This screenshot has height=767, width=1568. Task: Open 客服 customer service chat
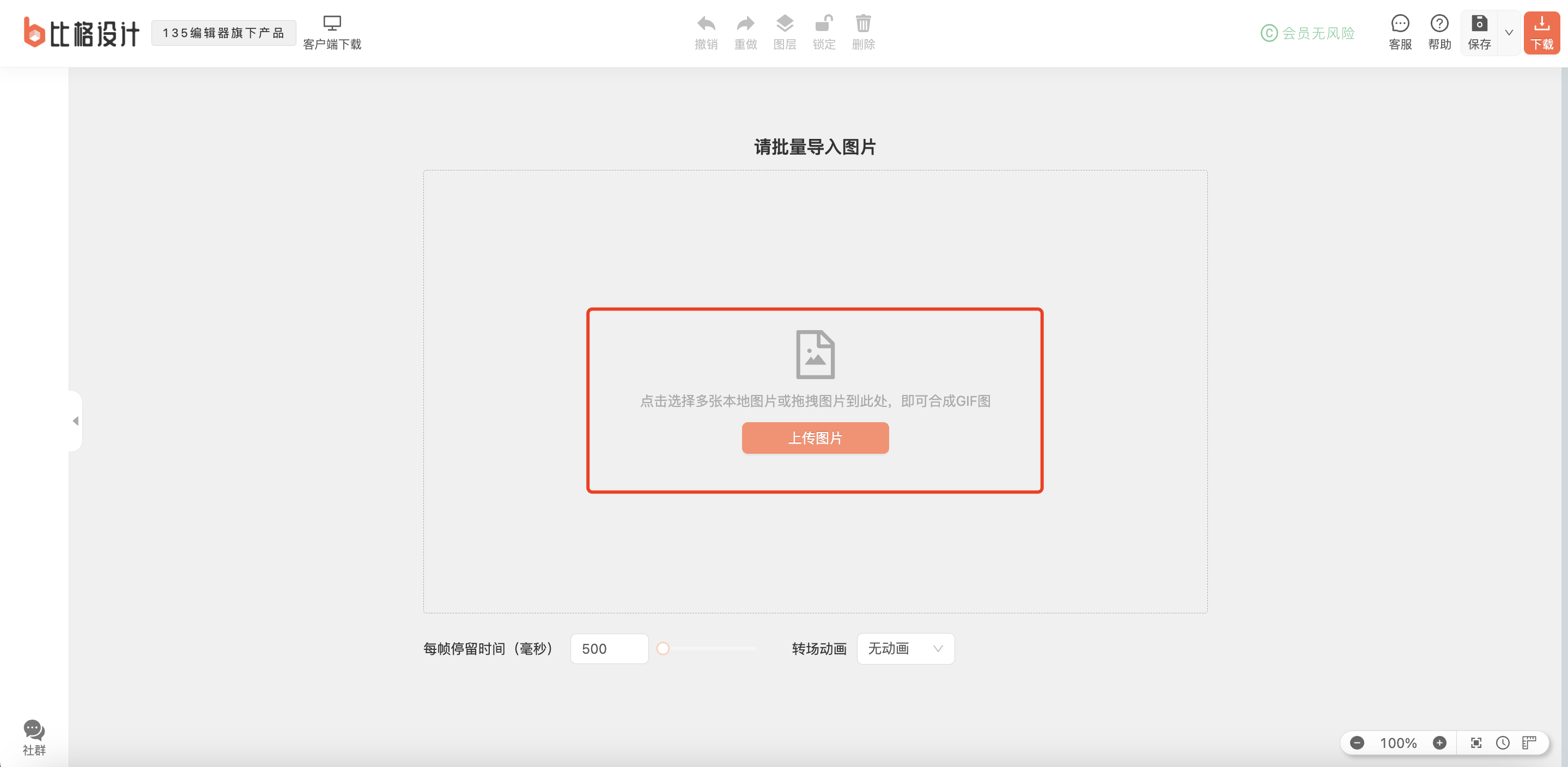pyautogui.click(x=1400, y=33)
